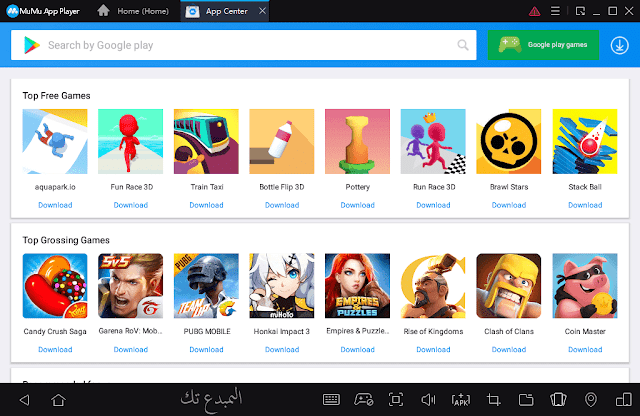This screenshot has width=640, height=416.
Task: Click in the Search by Google play field
Action: (x=250, y=45)
